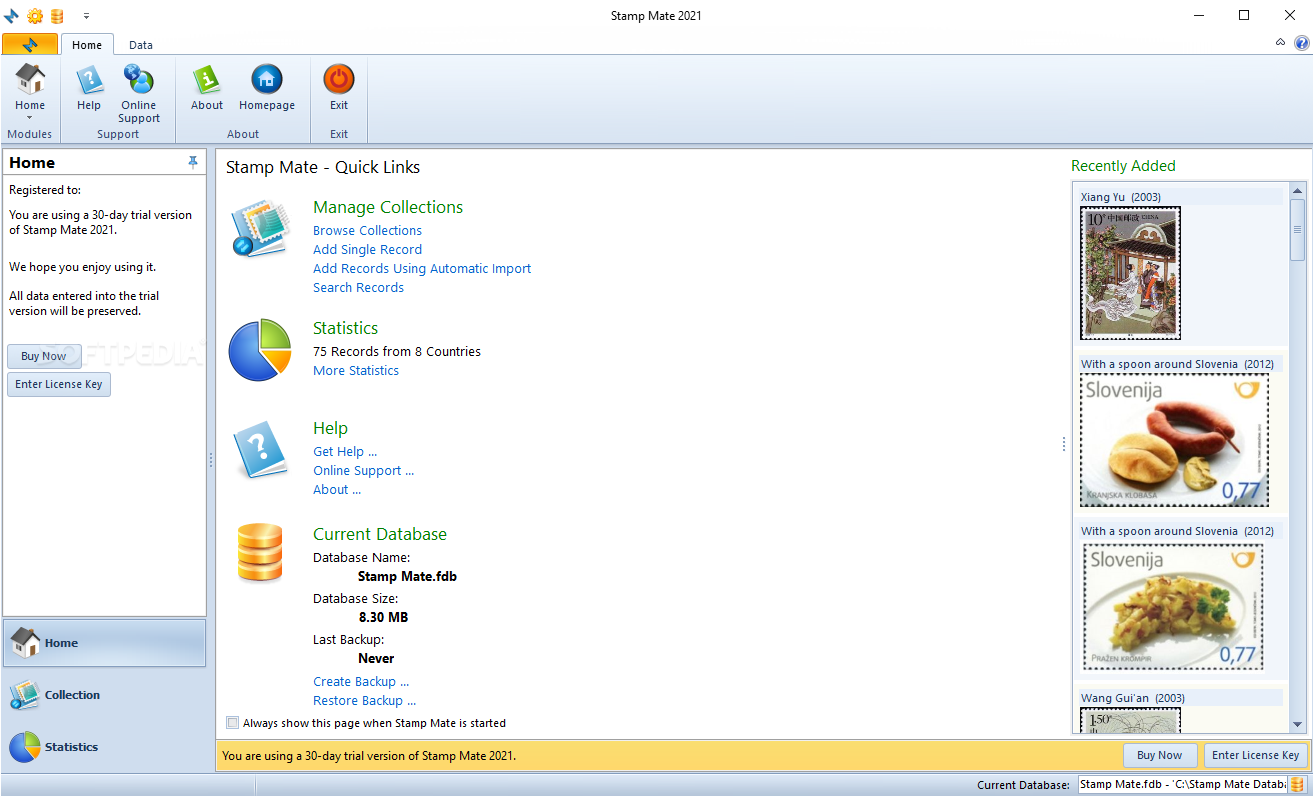Click the 8.30 MB database size value

[x=383, y=617]
